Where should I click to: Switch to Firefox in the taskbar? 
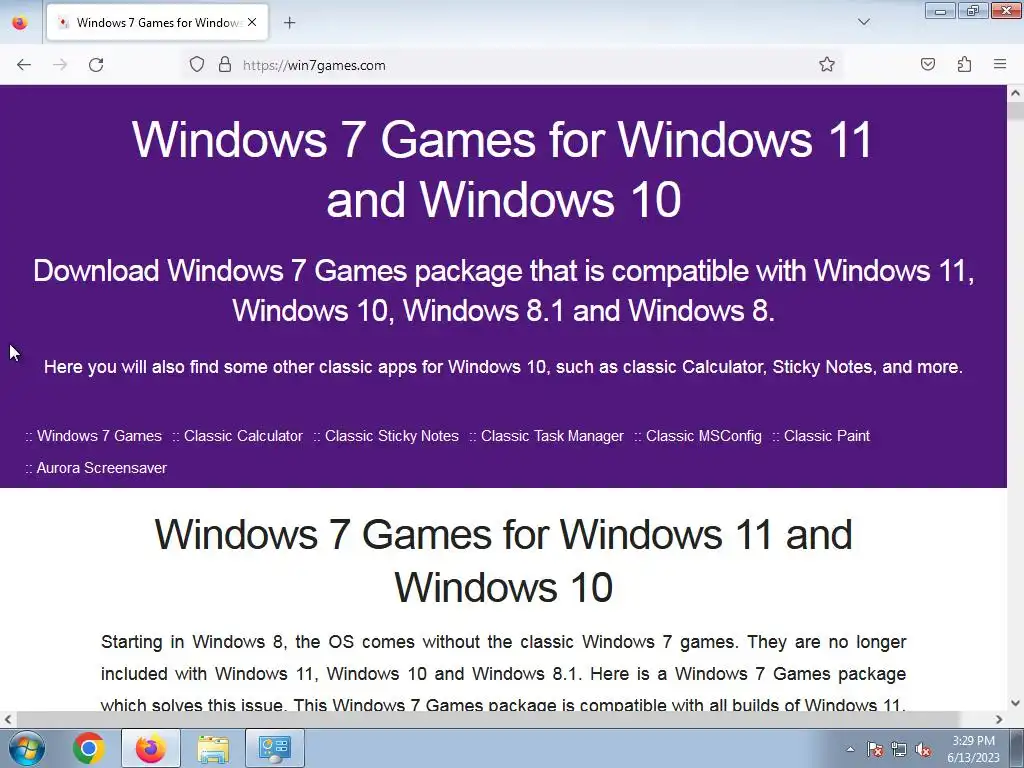151,748
